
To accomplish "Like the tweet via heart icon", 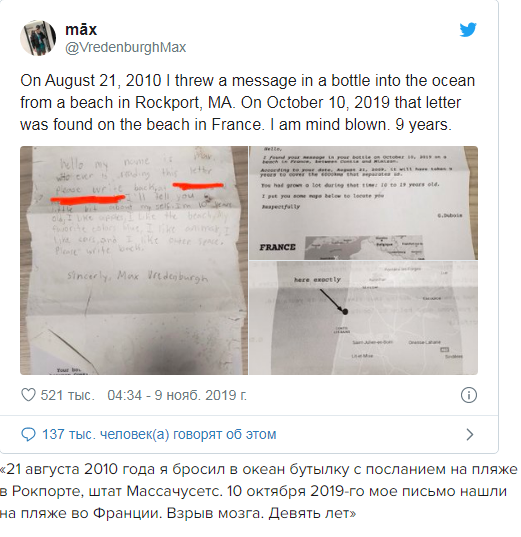I will (28, 395).
